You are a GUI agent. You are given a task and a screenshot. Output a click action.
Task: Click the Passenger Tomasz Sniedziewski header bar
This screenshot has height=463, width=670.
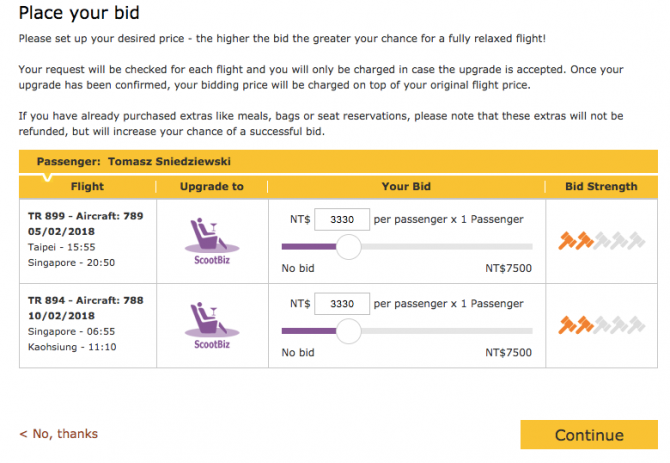tap(338, 161)
